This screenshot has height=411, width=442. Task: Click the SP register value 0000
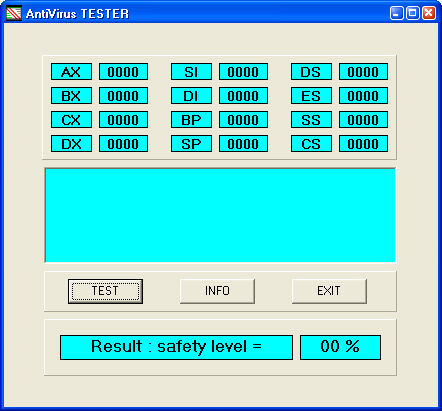243,144
